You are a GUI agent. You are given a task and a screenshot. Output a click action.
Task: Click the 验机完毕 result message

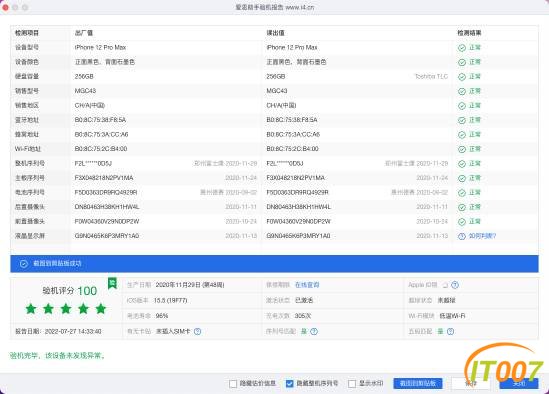coord(58,356)
